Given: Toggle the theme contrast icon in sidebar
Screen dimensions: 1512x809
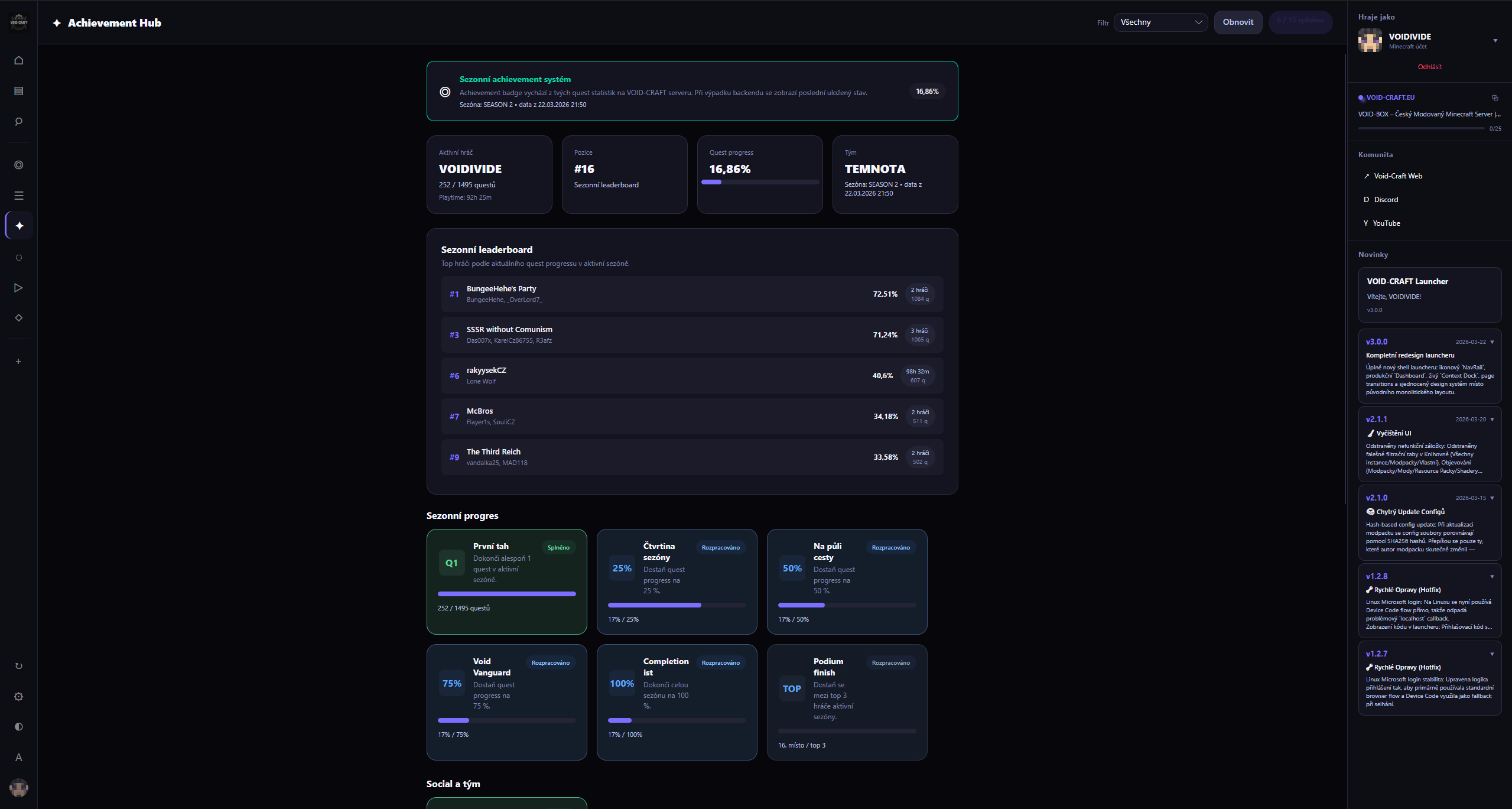Looking at the screenshot, I should [18, 726].
